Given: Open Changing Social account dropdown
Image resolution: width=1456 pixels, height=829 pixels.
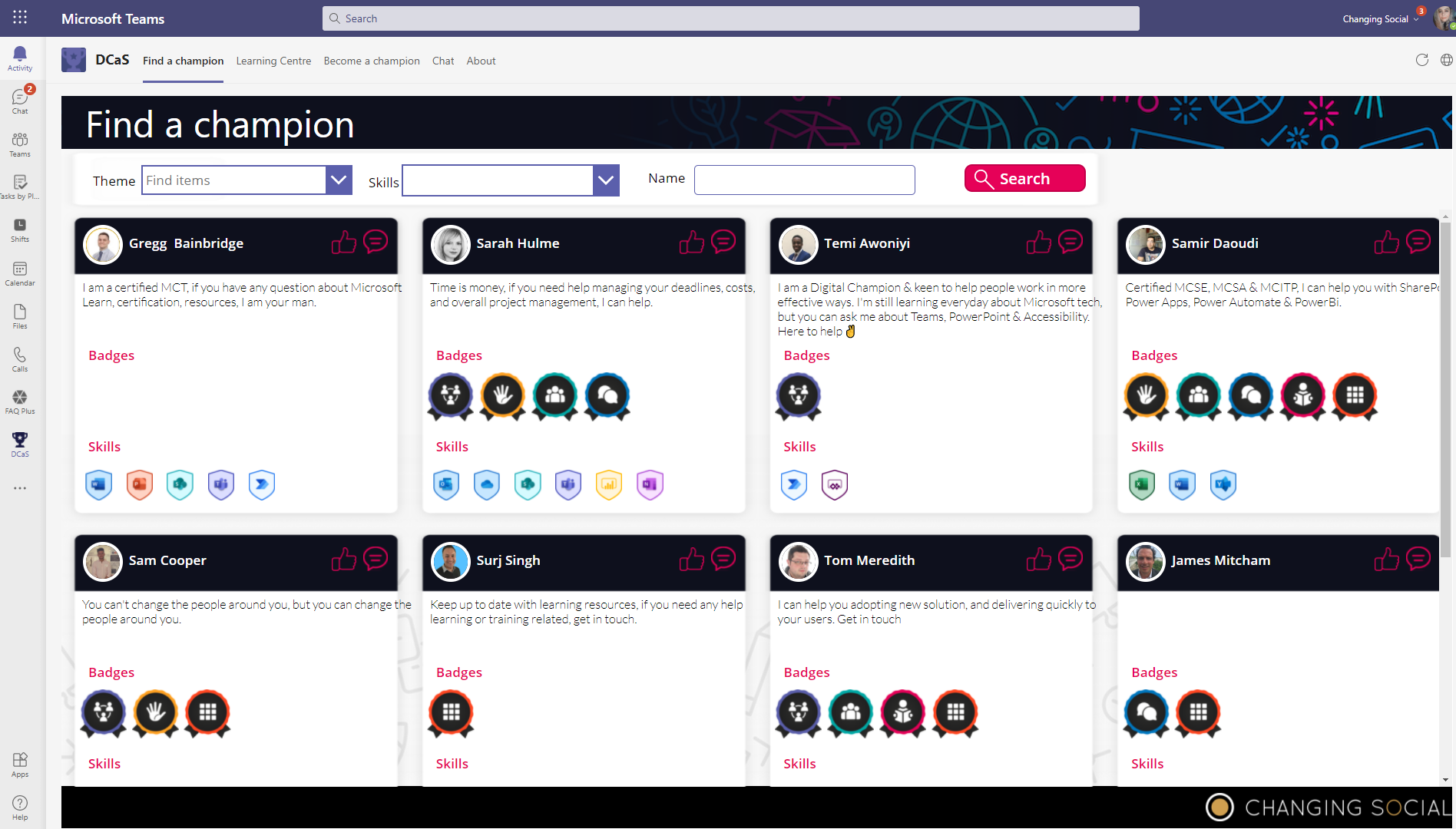Looking at the screenshot, I should (x=1380, y=18).
